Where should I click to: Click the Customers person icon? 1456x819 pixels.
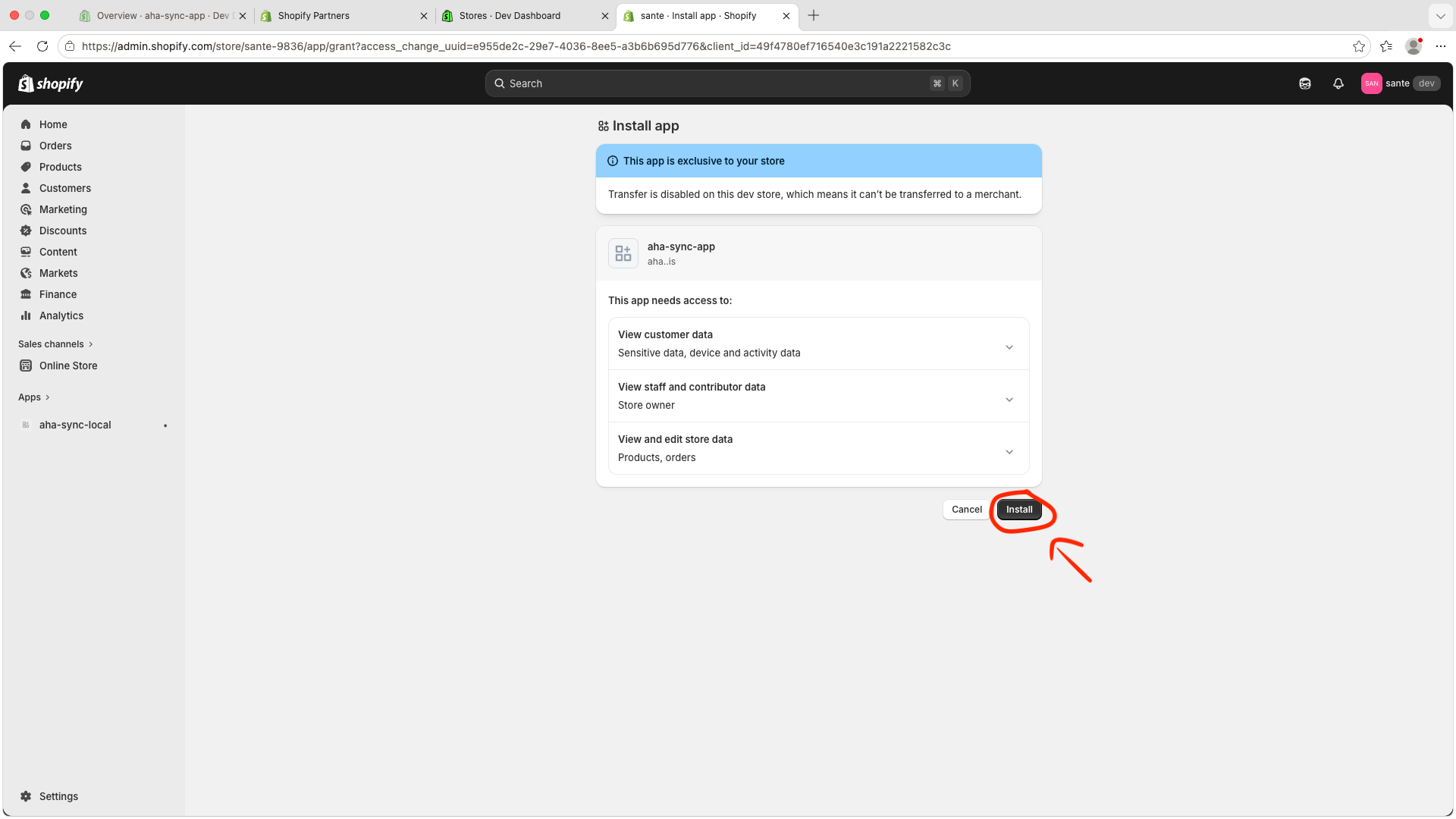26,188
